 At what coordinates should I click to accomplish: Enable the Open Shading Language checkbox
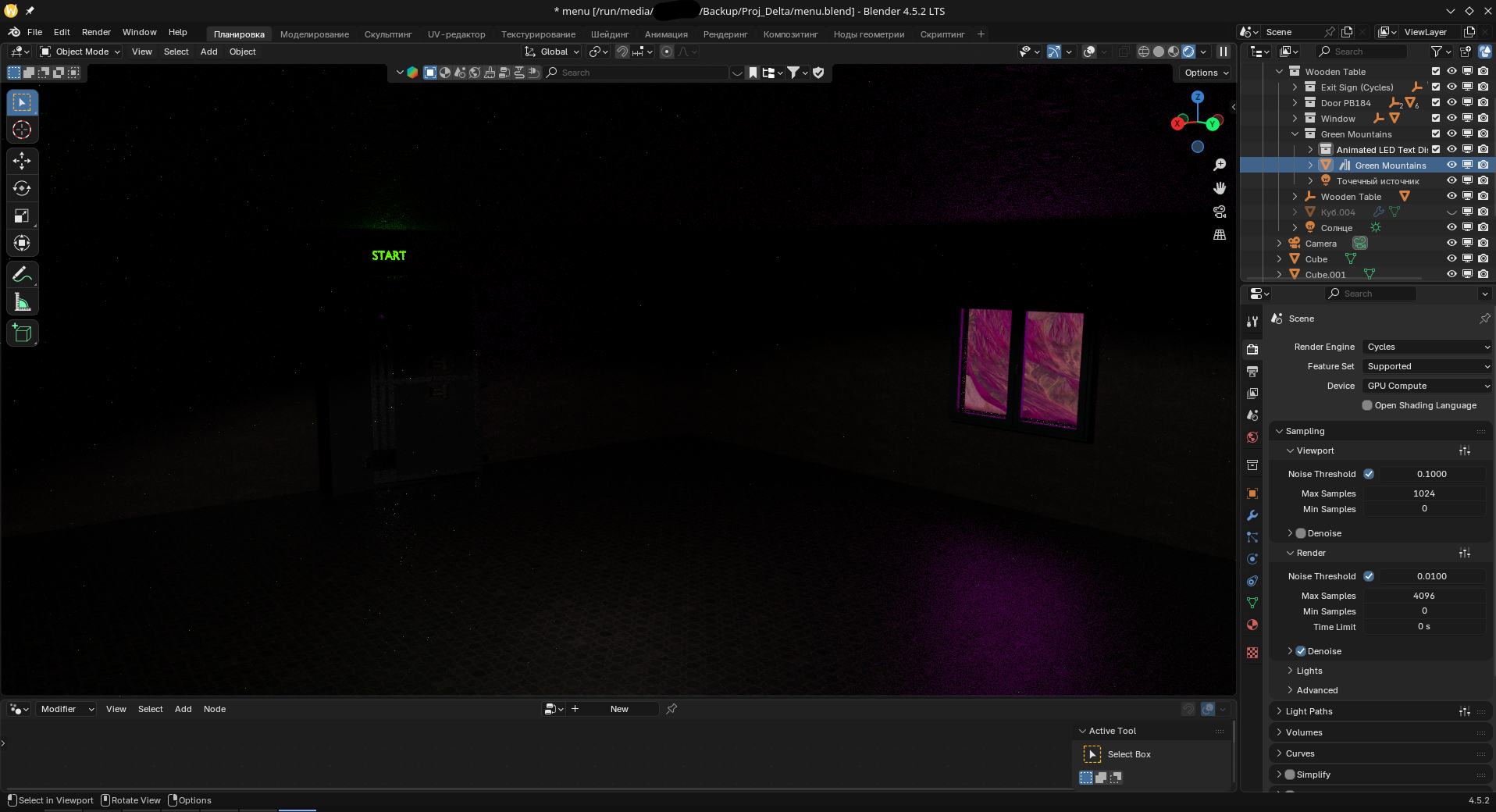[x=1367, y=405]
